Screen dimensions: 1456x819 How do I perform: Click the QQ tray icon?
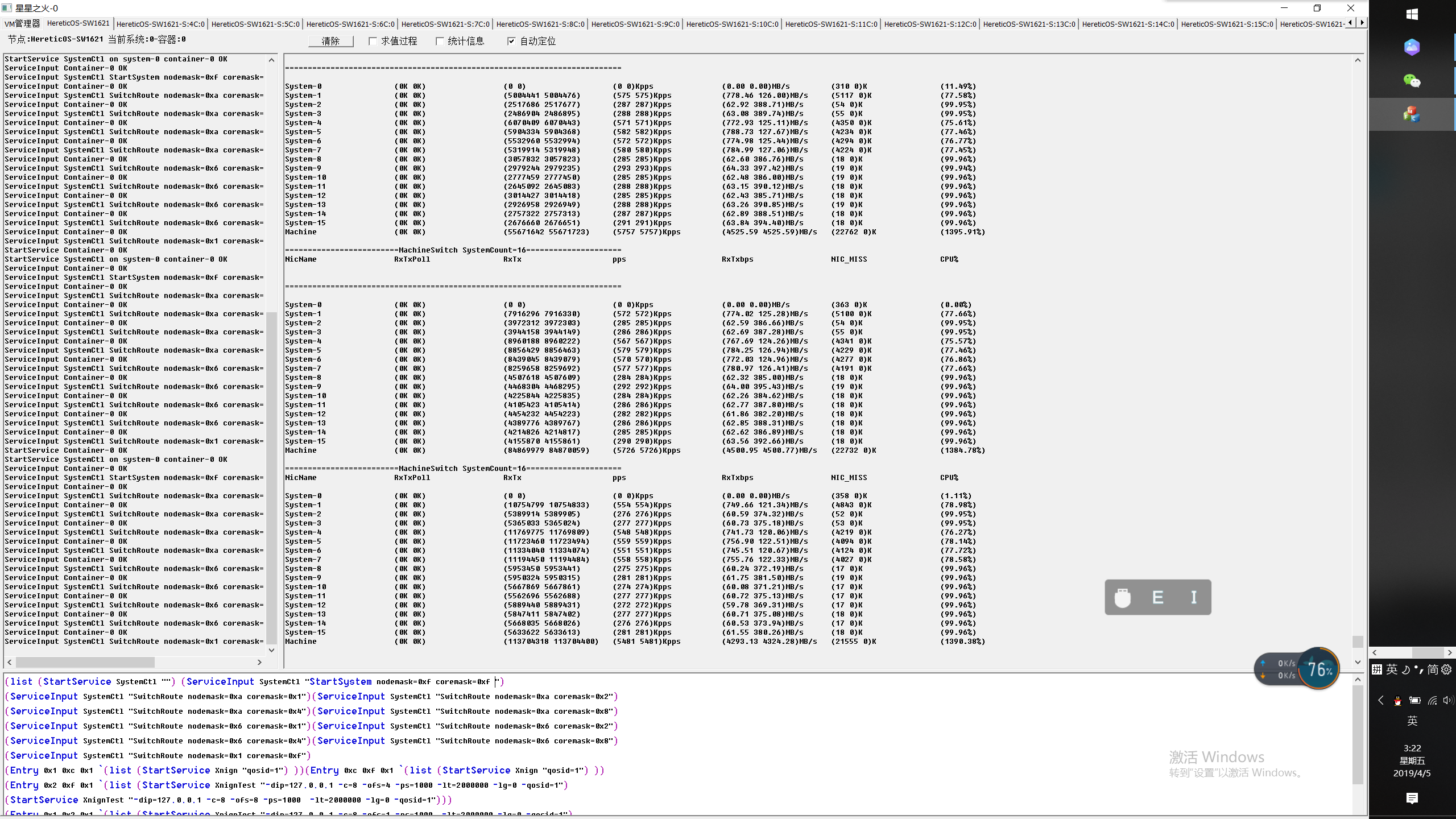point(1397,701)
